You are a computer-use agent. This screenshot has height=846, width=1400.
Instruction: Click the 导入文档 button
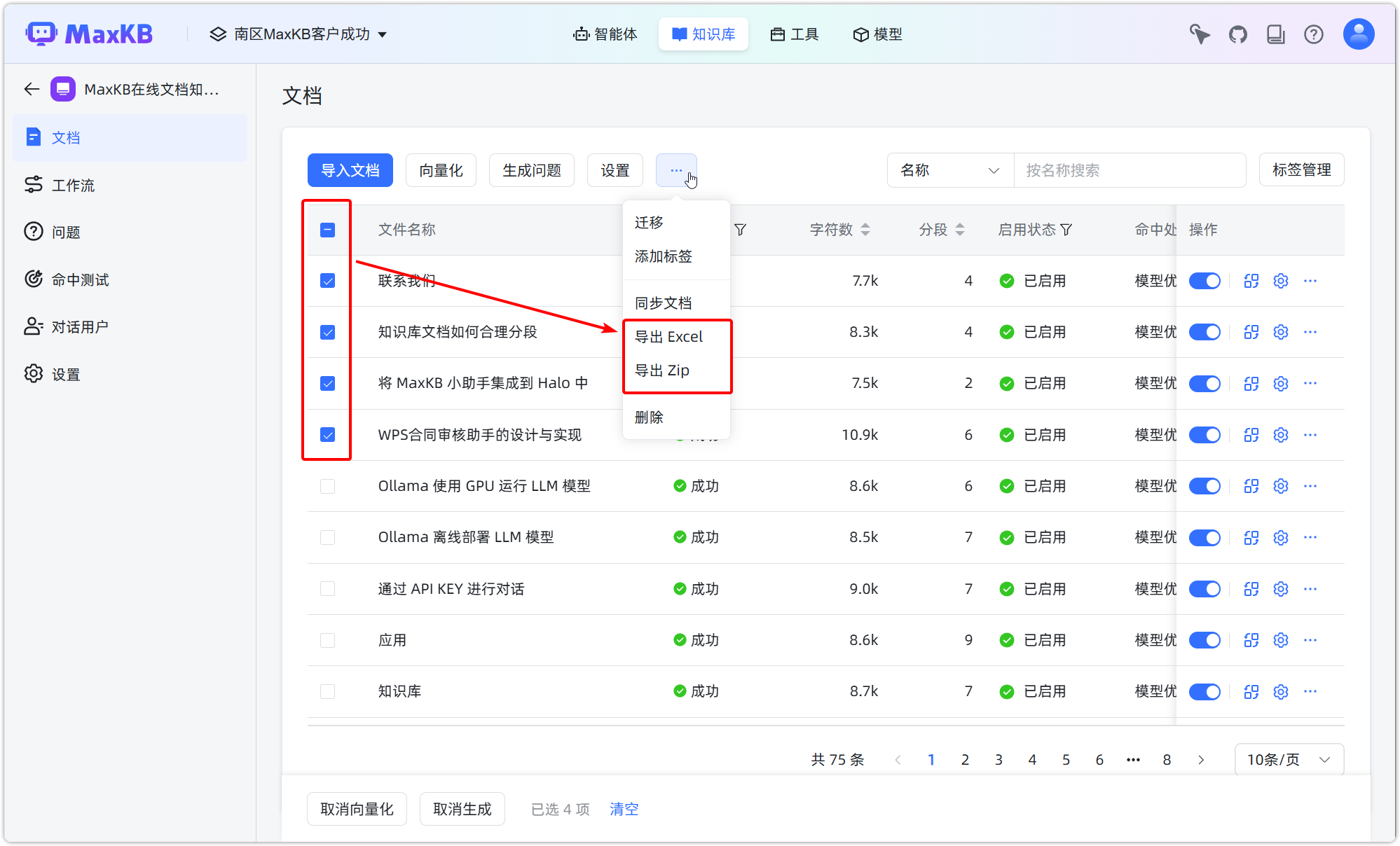coord(350,170)
